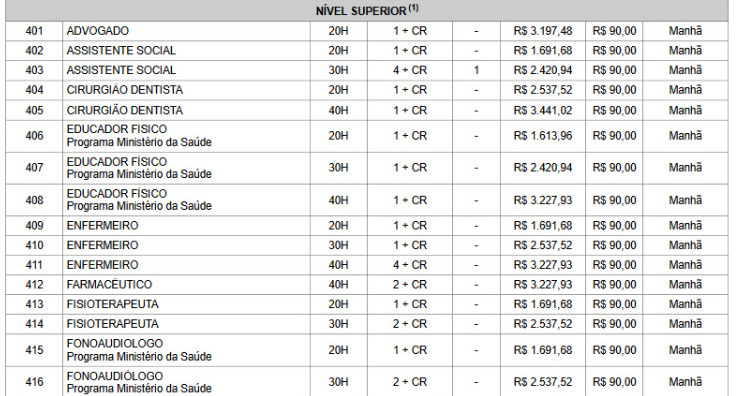This screenshot has height=396, width=738.
Task: Click the ADVOGADO job title
Action: coord(97,31)
